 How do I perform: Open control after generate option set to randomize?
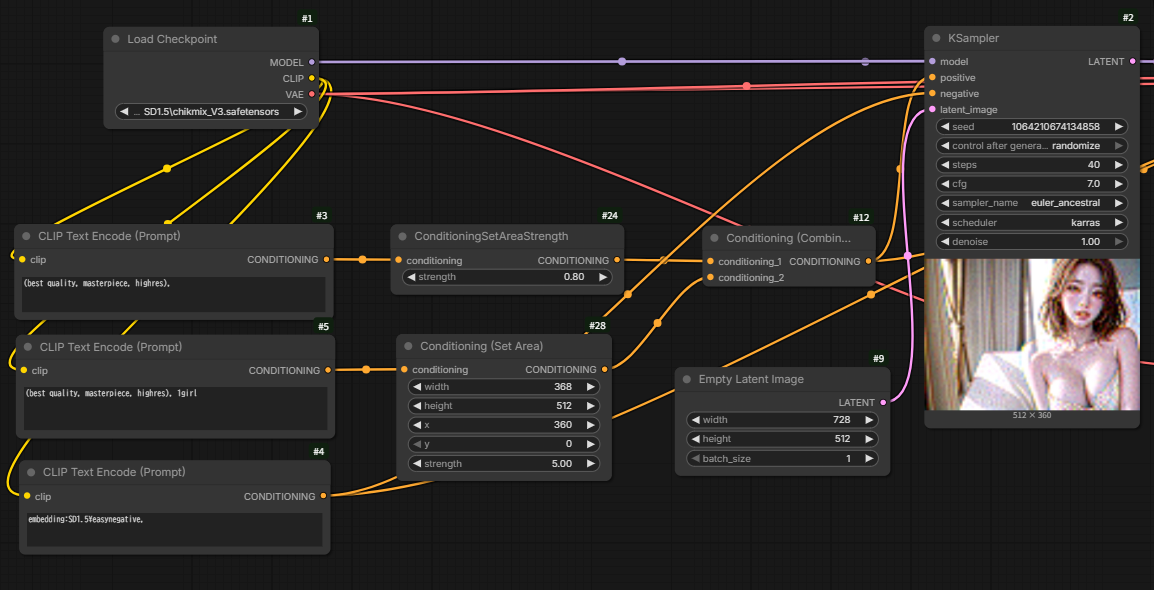click(1032, 146)
